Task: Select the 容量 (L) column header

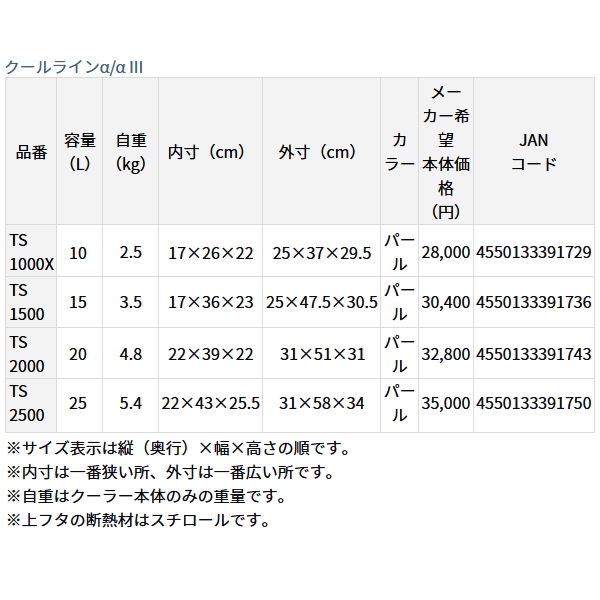Action: pos(80,152)
